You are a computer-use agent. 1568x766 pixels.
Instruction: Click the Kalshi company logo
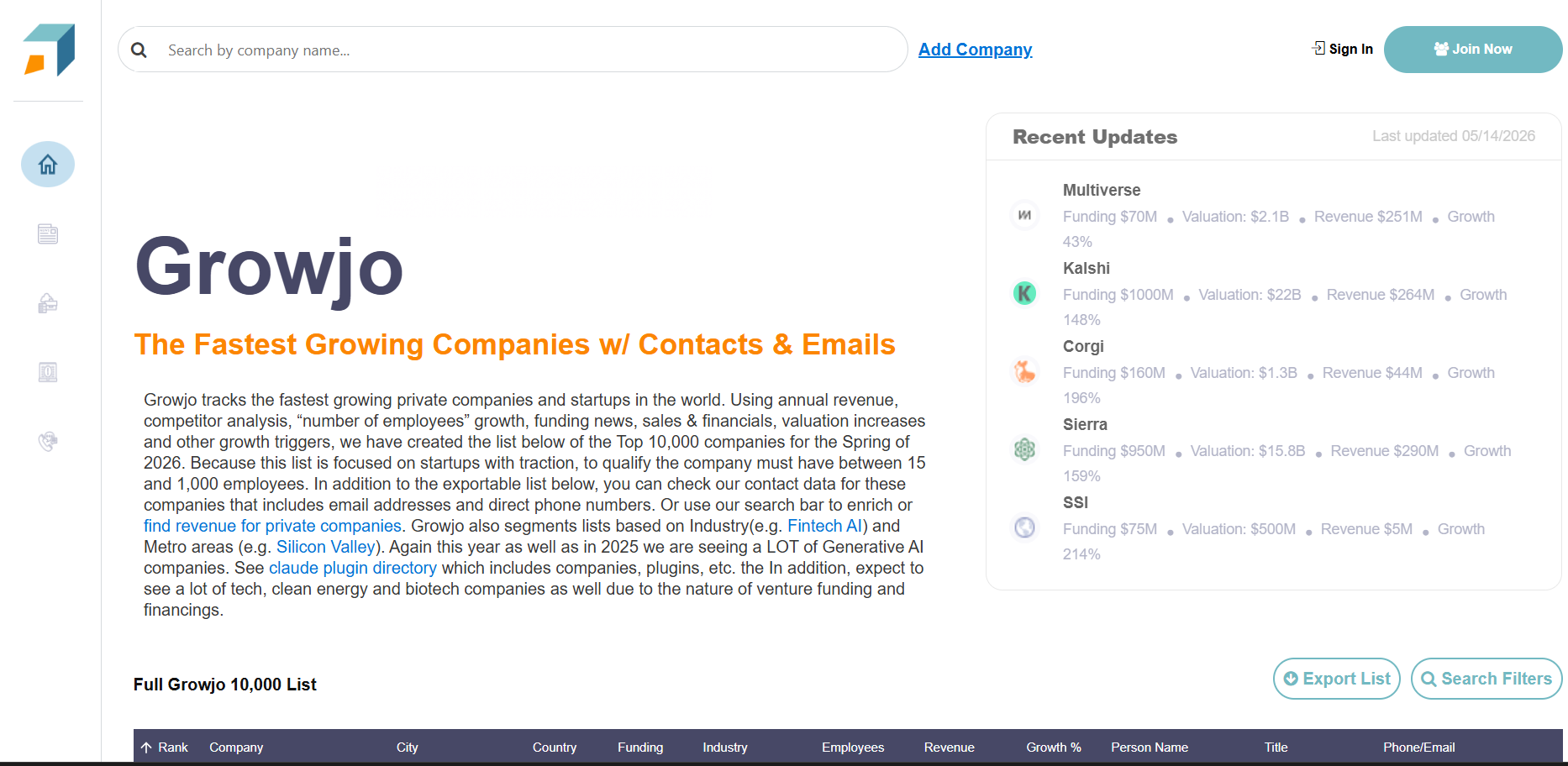point(1024,293)
